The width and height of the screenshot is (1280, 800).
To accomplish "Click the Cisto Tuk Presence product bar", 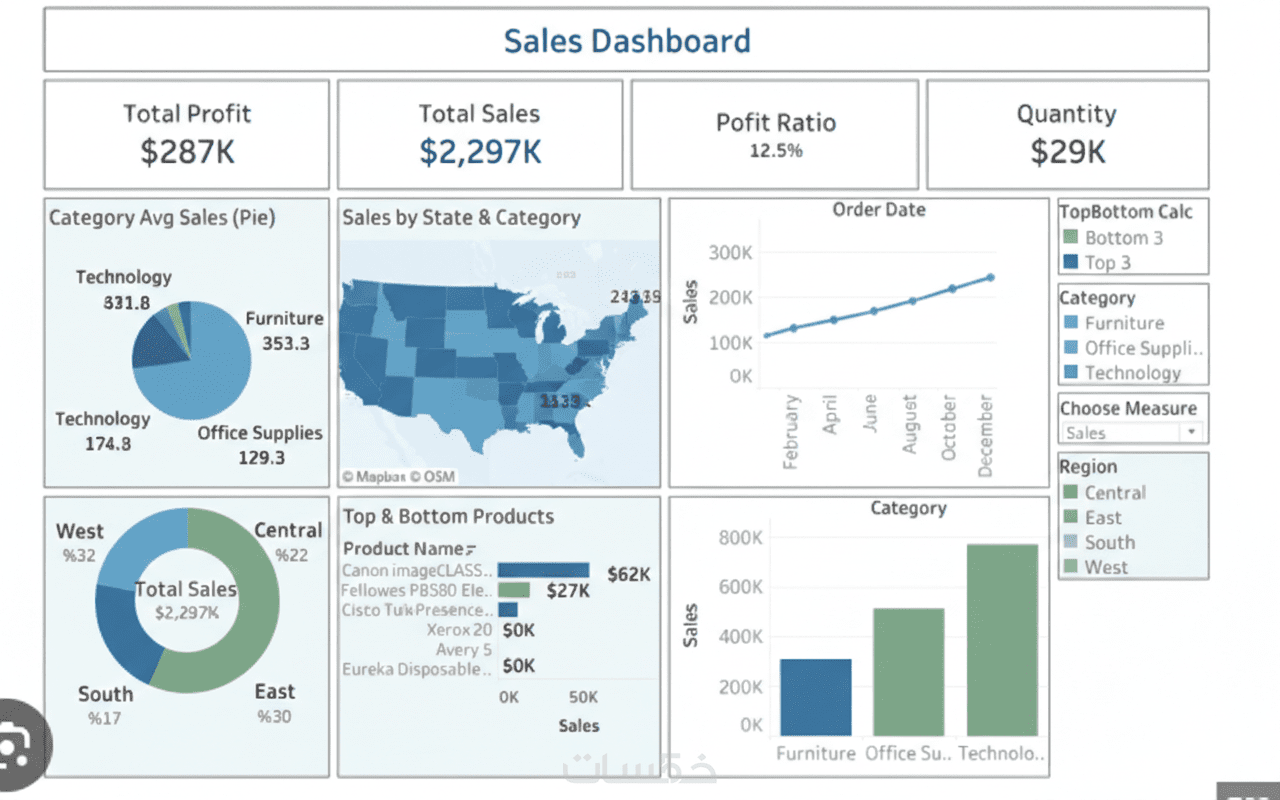I will point(507,609).
